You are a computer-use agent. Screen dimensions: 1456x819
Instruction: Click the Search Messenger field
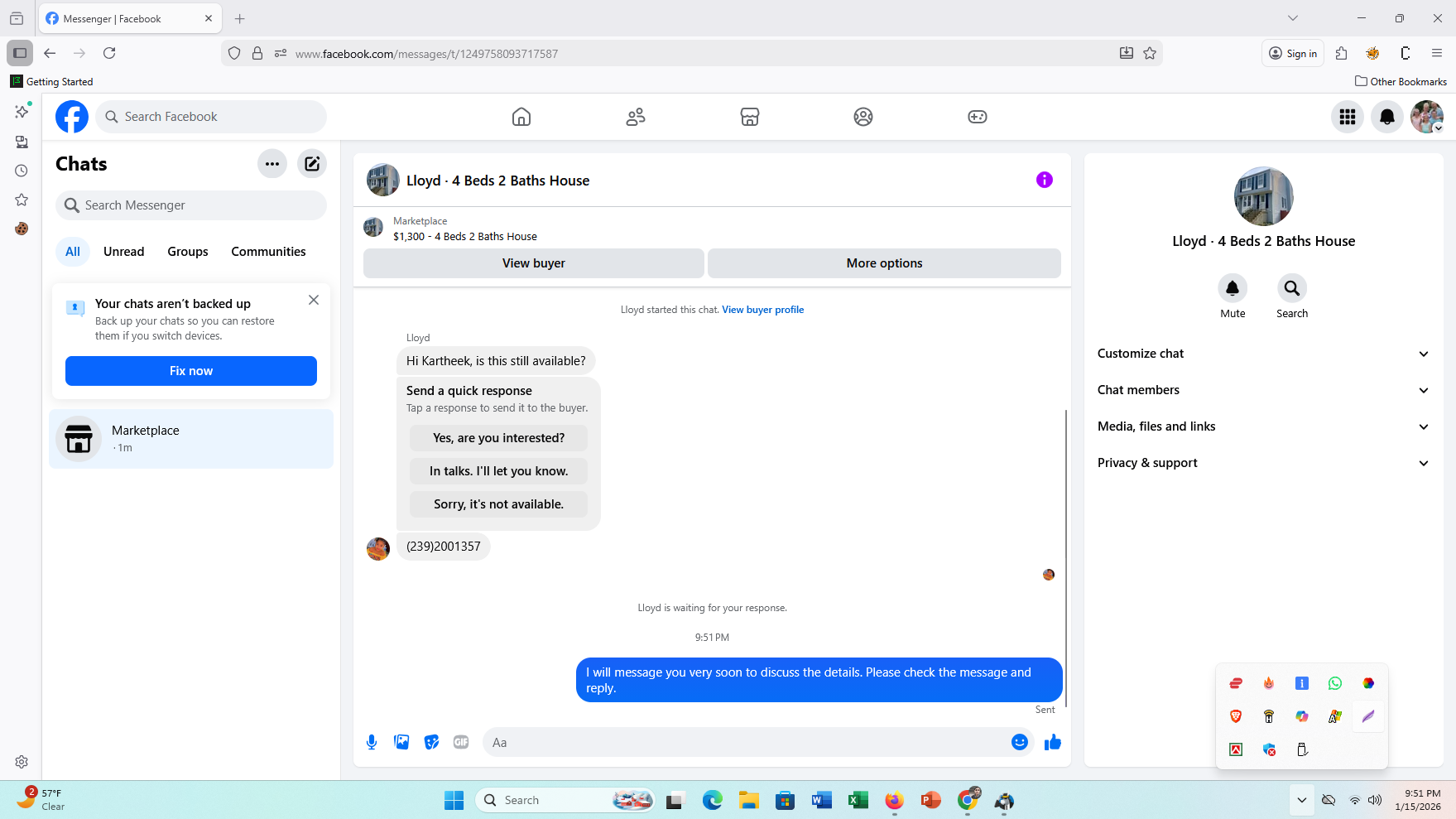coord(191,205)
